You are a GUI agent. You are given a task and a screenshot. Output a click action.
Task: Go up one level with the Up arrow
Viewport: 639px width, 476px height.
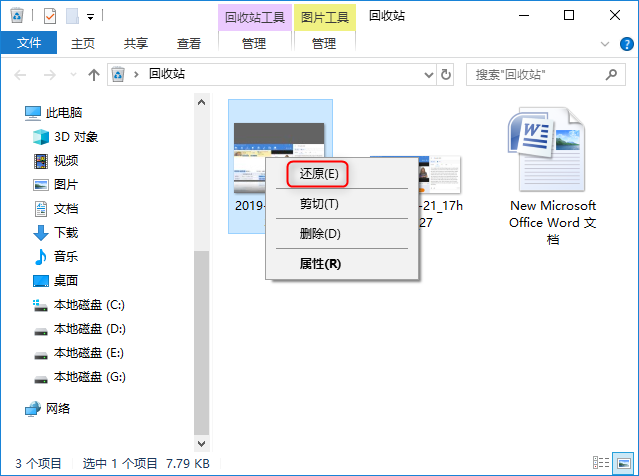(94, 74)
